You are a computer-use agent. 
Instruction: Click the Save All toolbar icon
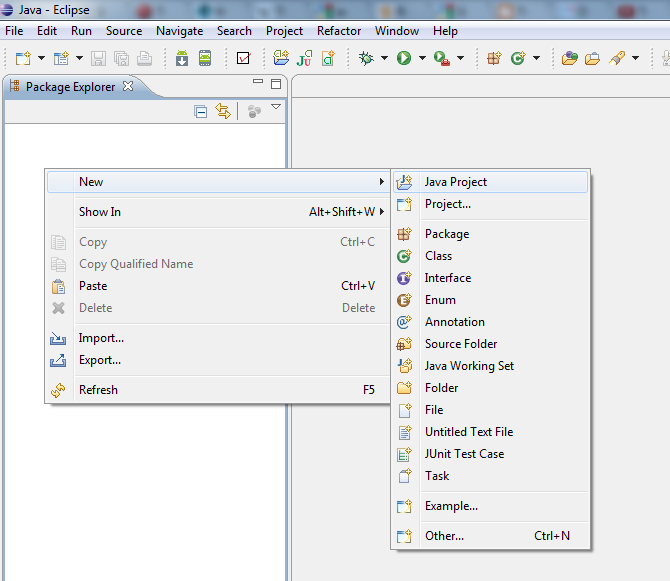[122, 58]
